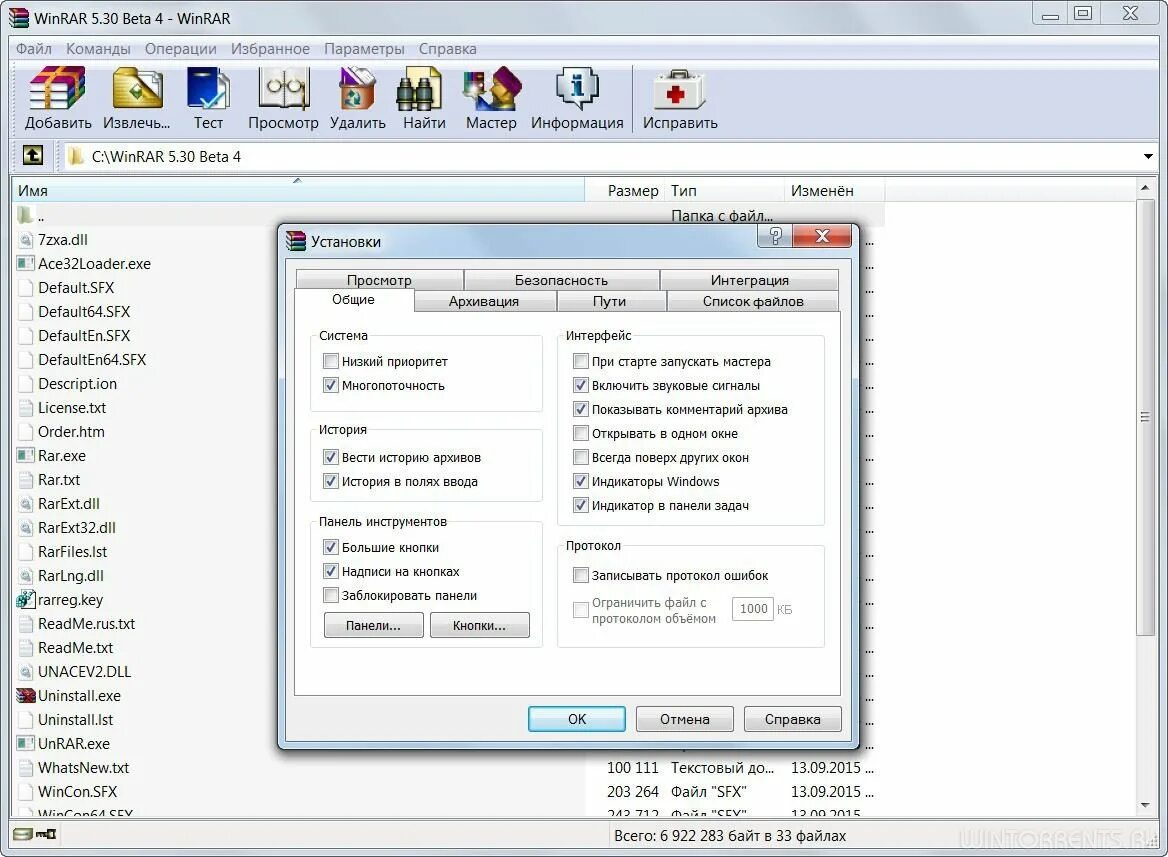Switch to the Архивация tab
Screen dimensions: 1168x857
coord(484,301)
